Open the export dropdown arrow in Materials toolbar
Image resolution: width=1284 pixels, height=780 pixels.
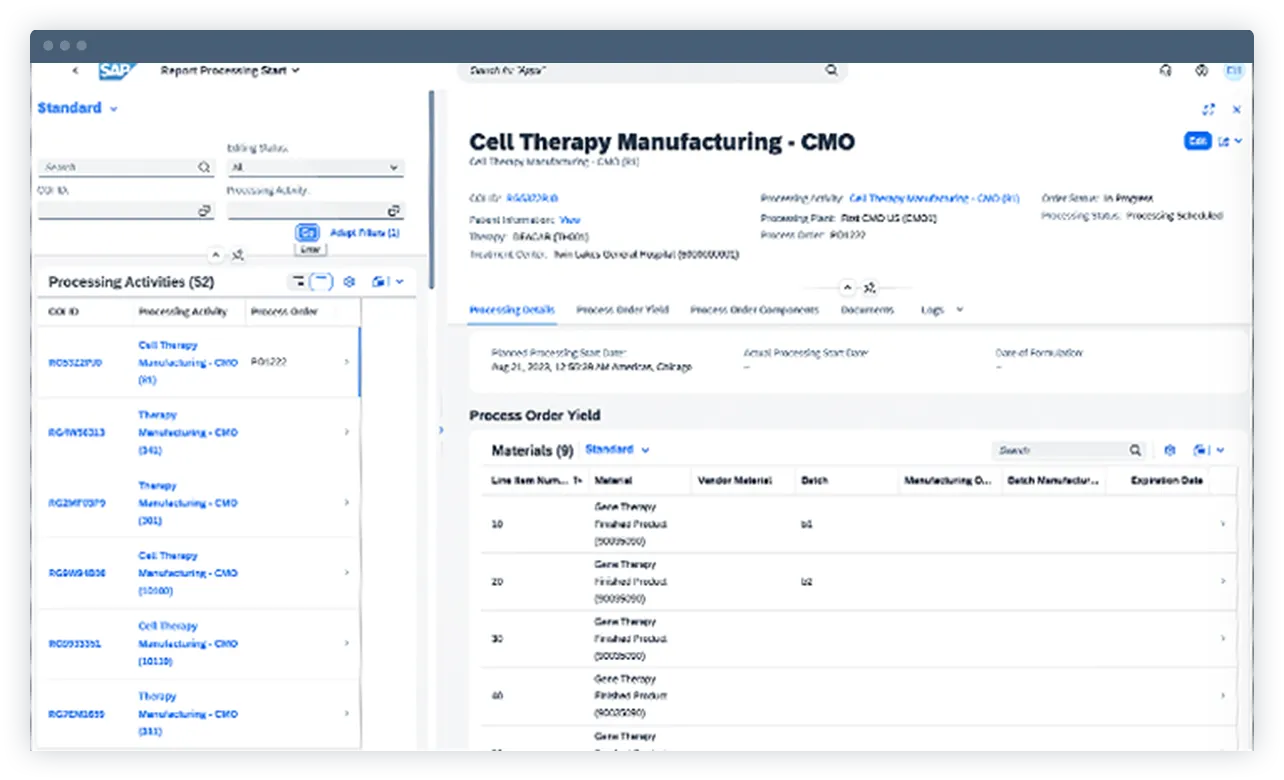pyautogui.click(x=1220, y=450)
